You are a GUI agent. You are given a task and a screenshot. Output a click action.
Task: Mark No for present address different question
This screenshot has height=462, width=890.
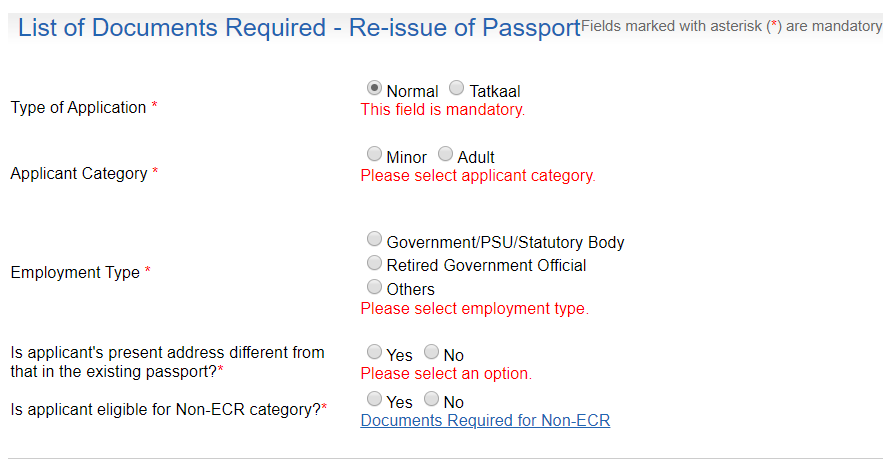click(x=431, y=352)
